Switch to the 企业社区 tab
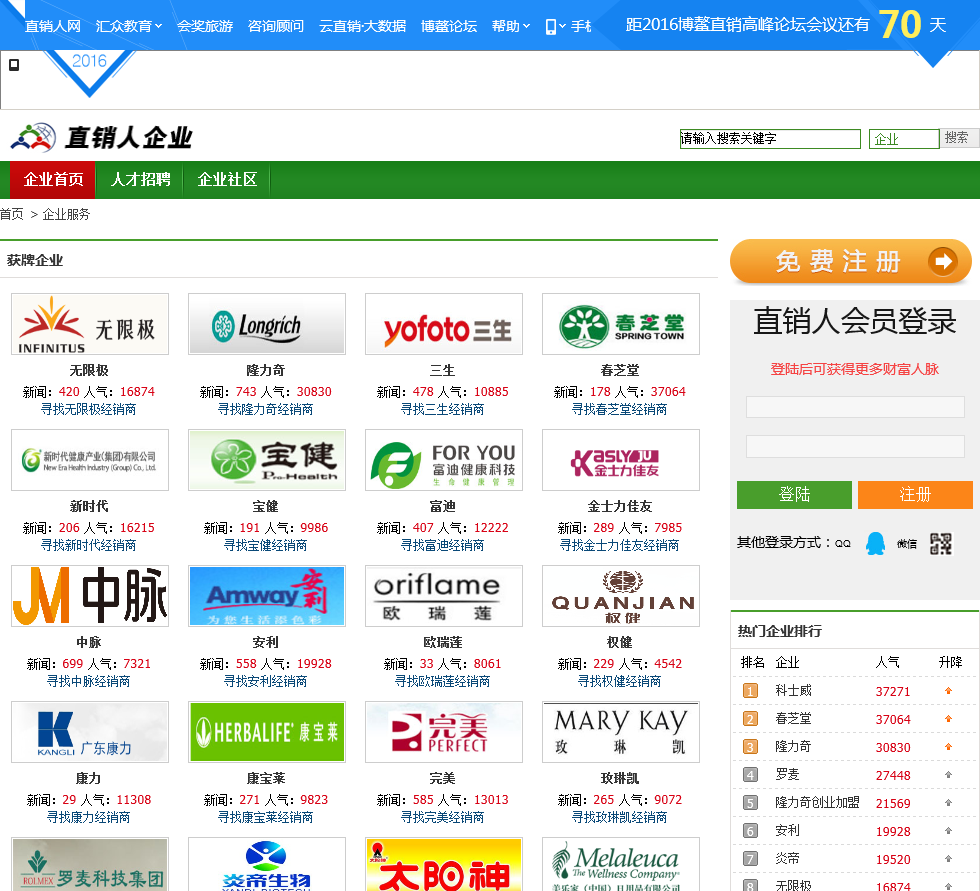The width and height of the screenshot is (980, 891). (x=227, y=179)
